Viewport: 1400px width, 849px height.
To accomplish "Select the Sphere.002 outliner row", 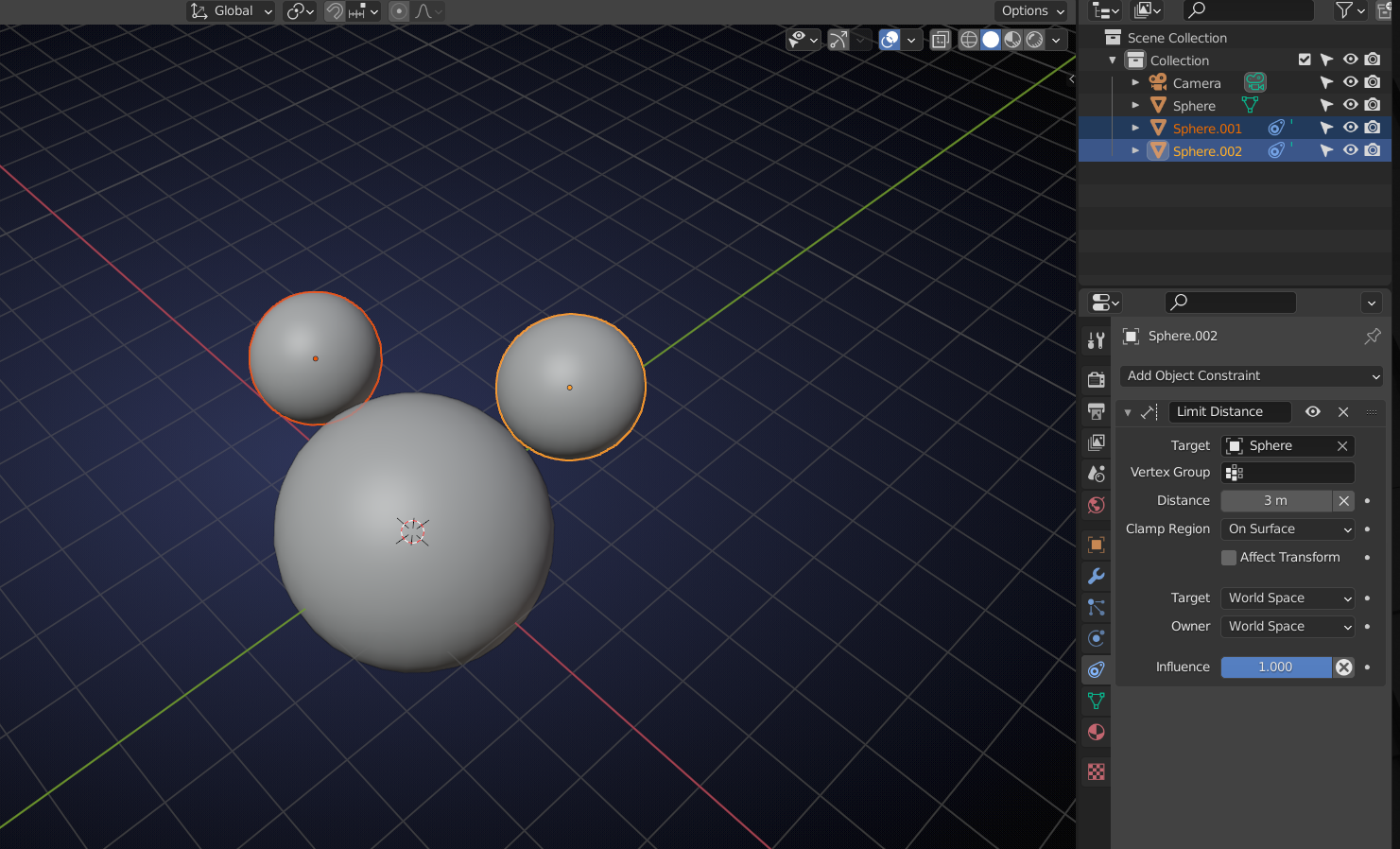I will [1235, 150].
